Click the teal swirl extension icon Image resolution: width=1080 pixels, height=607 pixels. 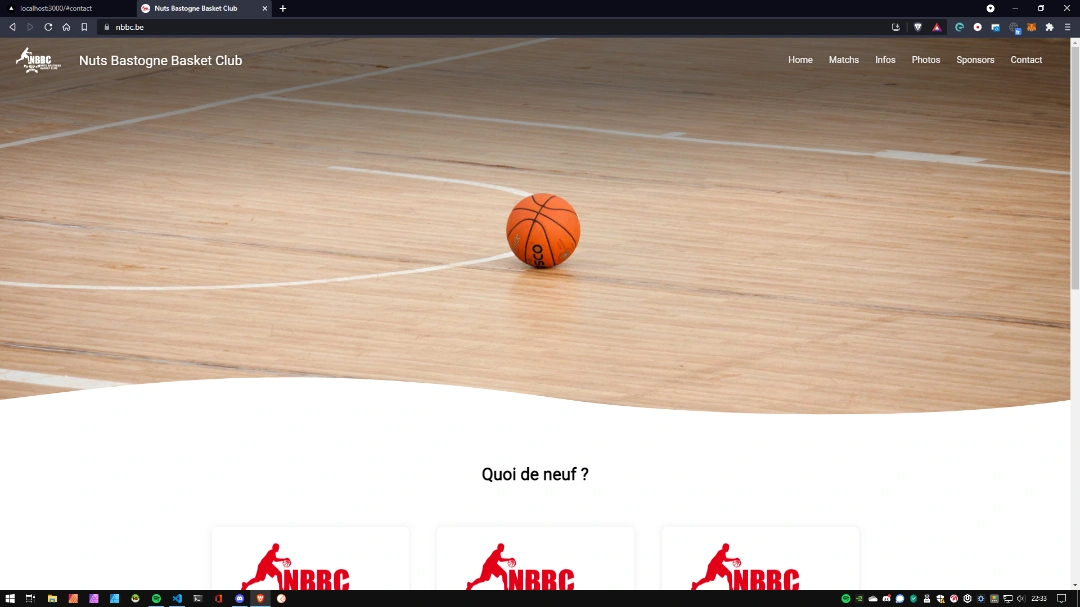959,27
